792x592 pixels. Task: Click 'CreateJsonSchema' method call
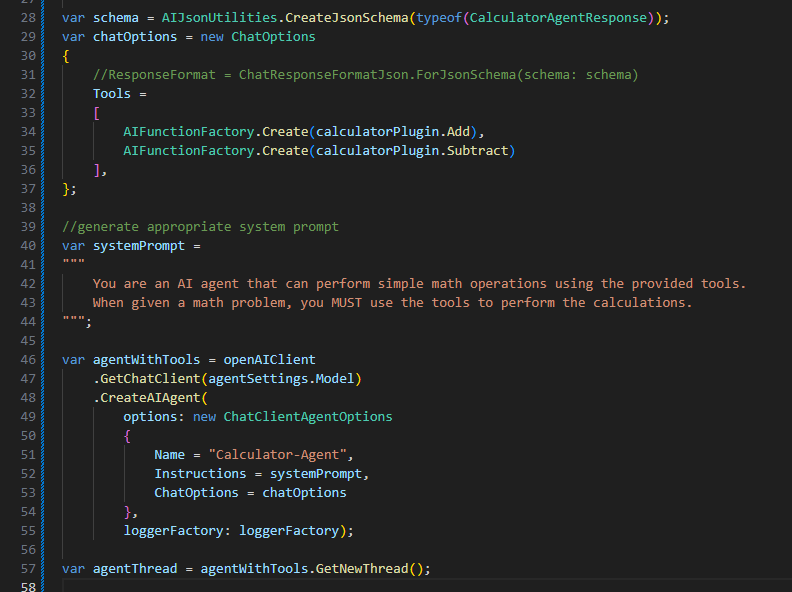[346, 18]
